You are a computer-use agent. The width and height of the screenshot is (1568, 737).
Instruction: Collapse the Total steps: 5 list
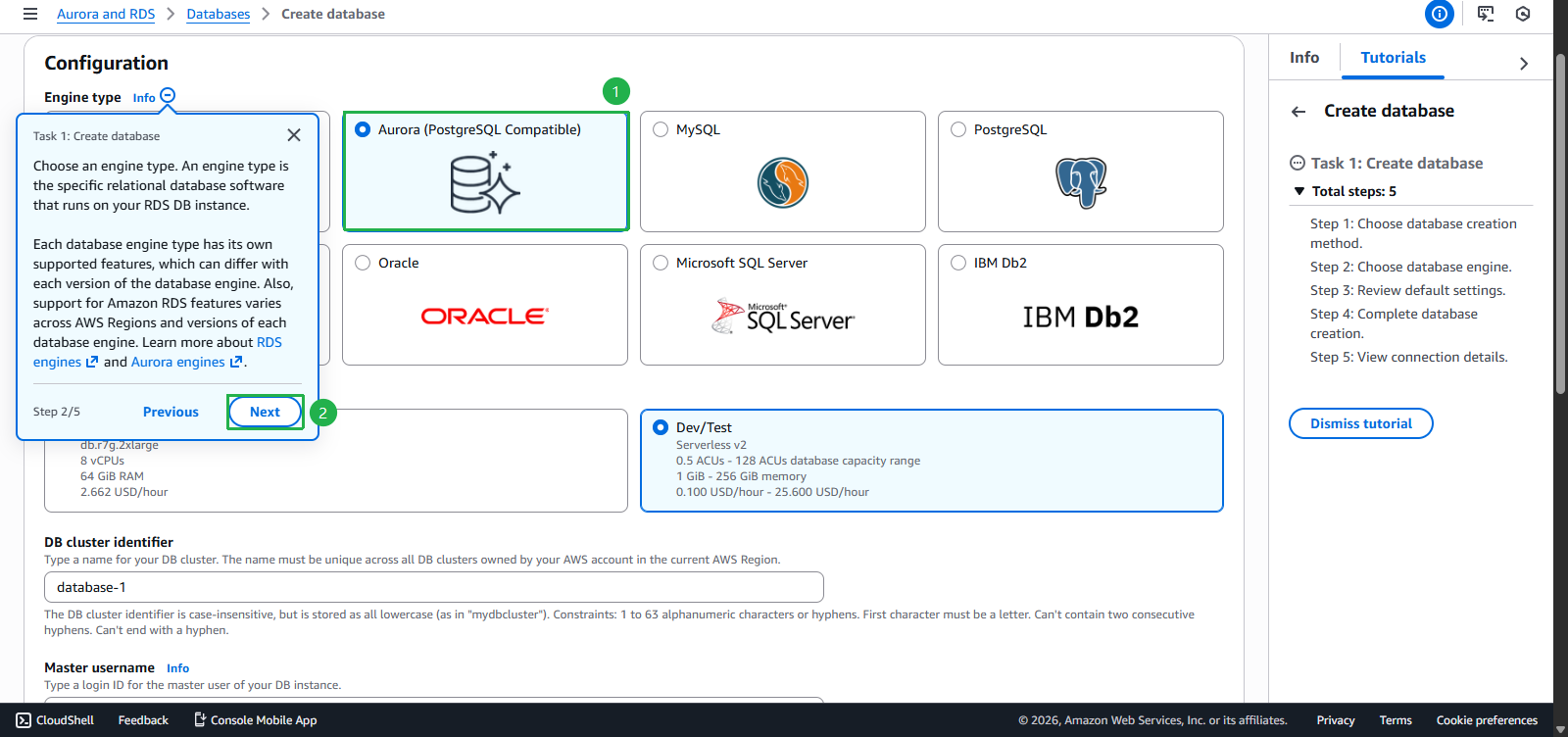pyautogui.click(x=1299, y=192)
